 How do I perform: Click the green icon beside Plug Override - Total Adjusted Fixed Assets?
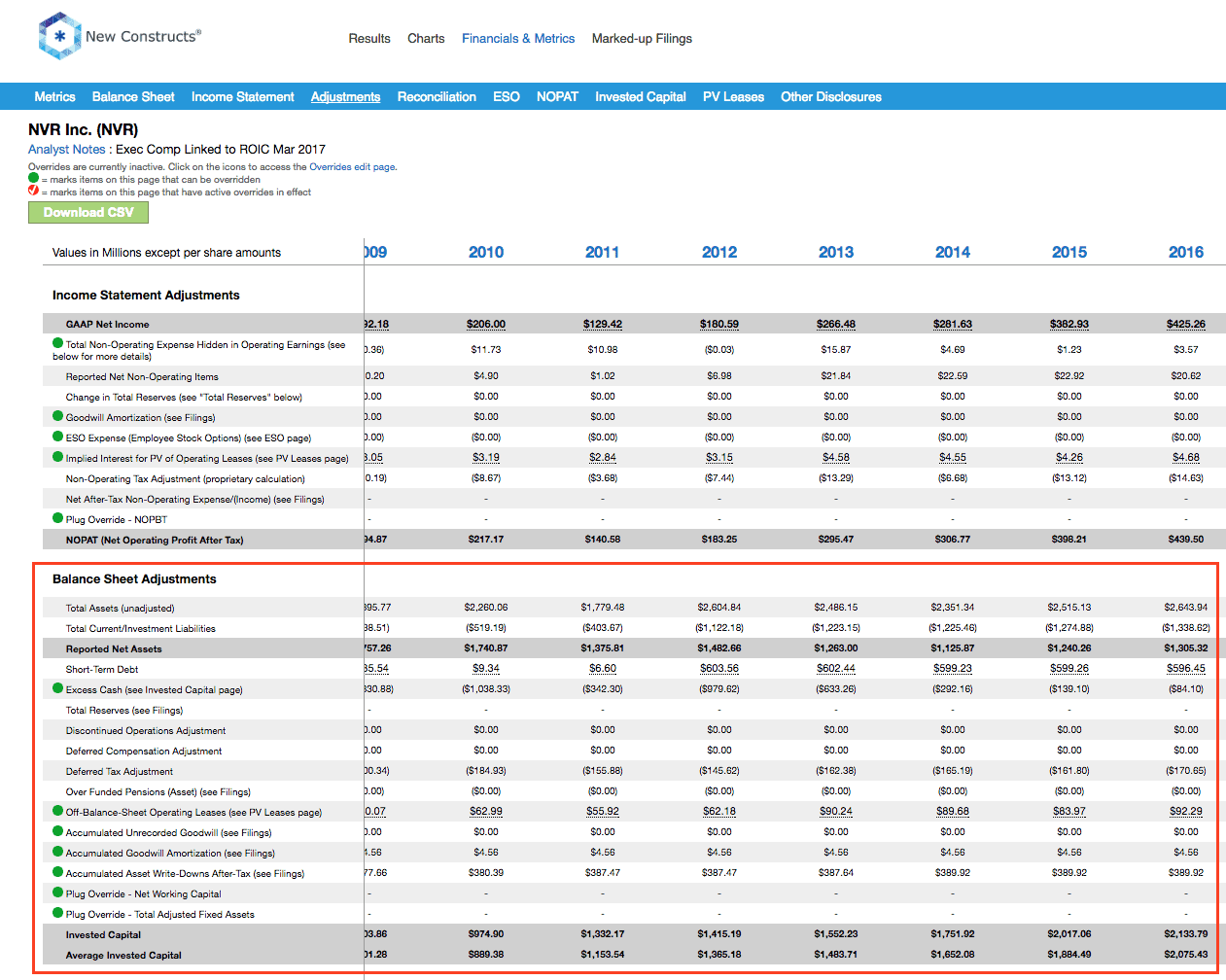tap(58, 913)
